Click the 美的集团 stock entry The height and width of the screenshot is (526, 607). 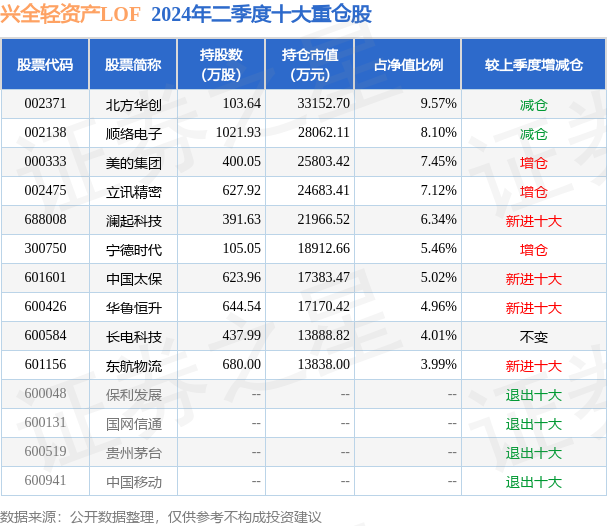134,163
